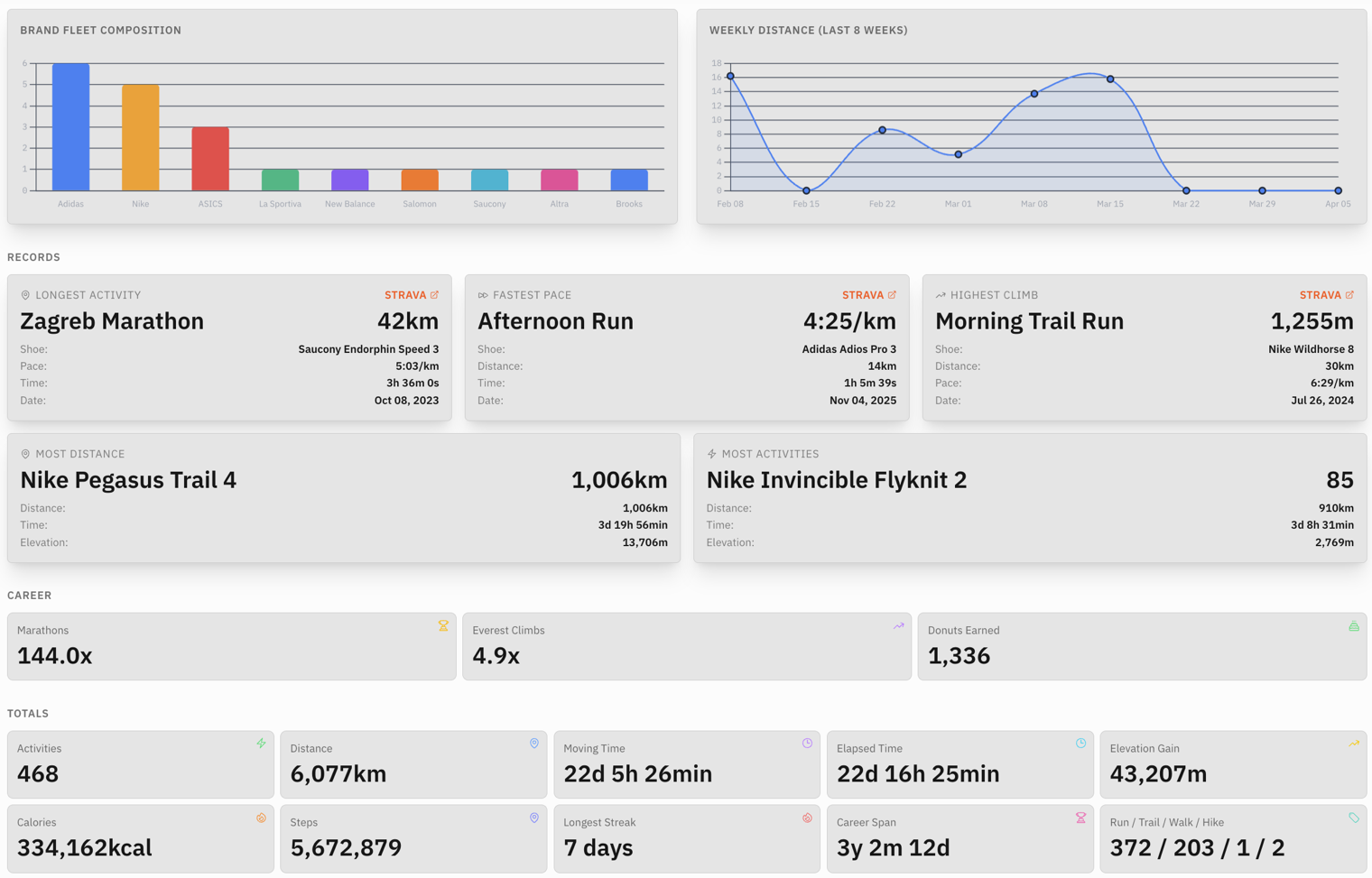This screenshot has height=878, width=1372.
Task: Click the Afternoon Run title
Action: click(555, 321)
